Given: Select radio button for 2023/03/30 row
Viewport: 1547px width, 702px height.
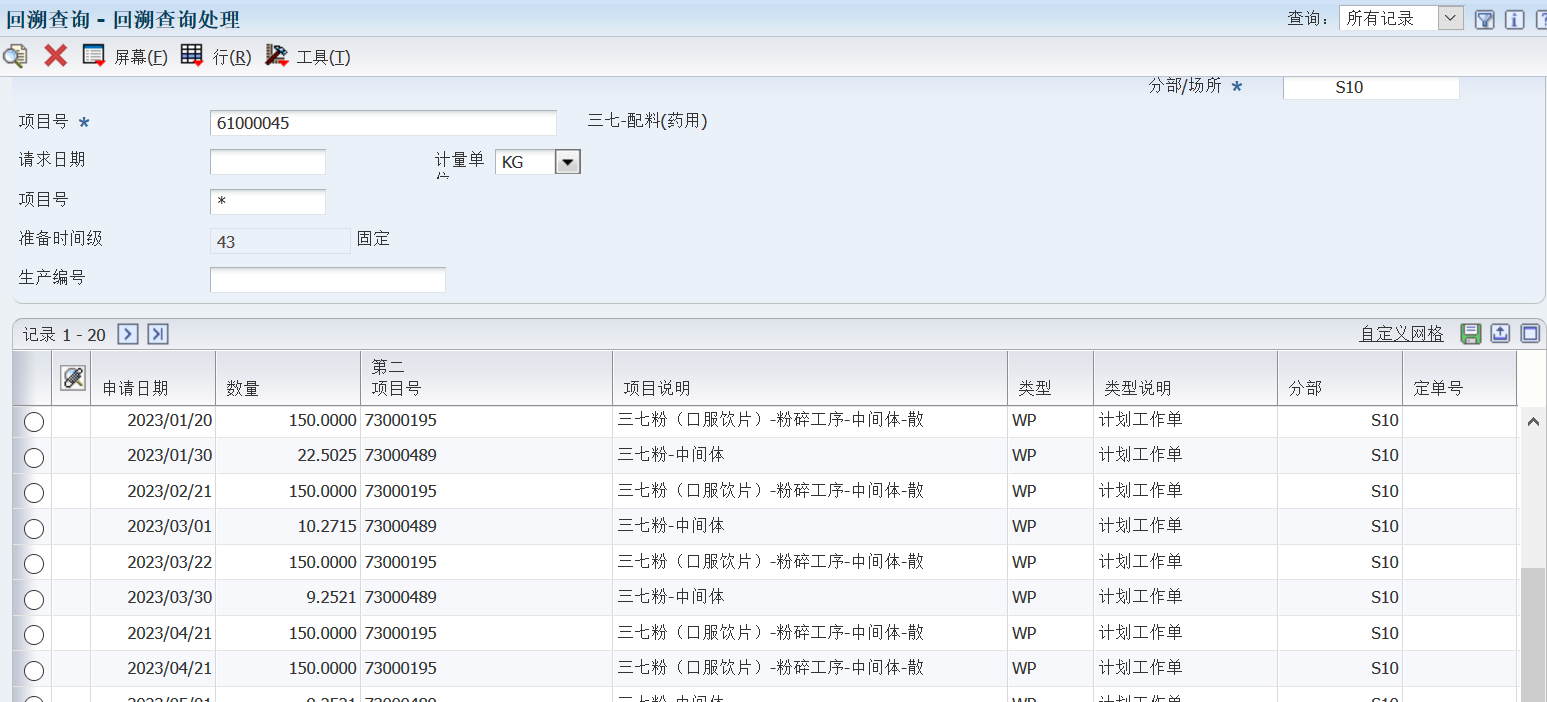Looking at the screenshot, I should pyautogui.click(x=34, y=599).
